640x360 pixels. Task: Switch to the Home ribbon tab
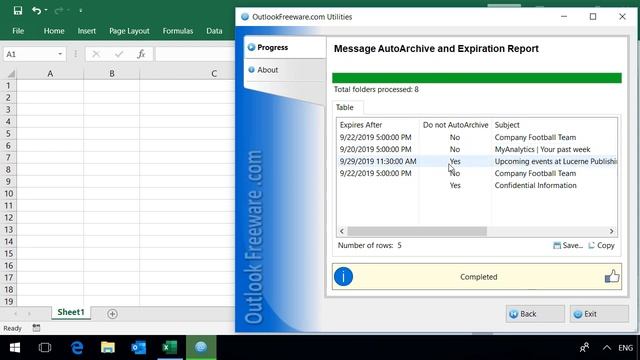(54, 31)
